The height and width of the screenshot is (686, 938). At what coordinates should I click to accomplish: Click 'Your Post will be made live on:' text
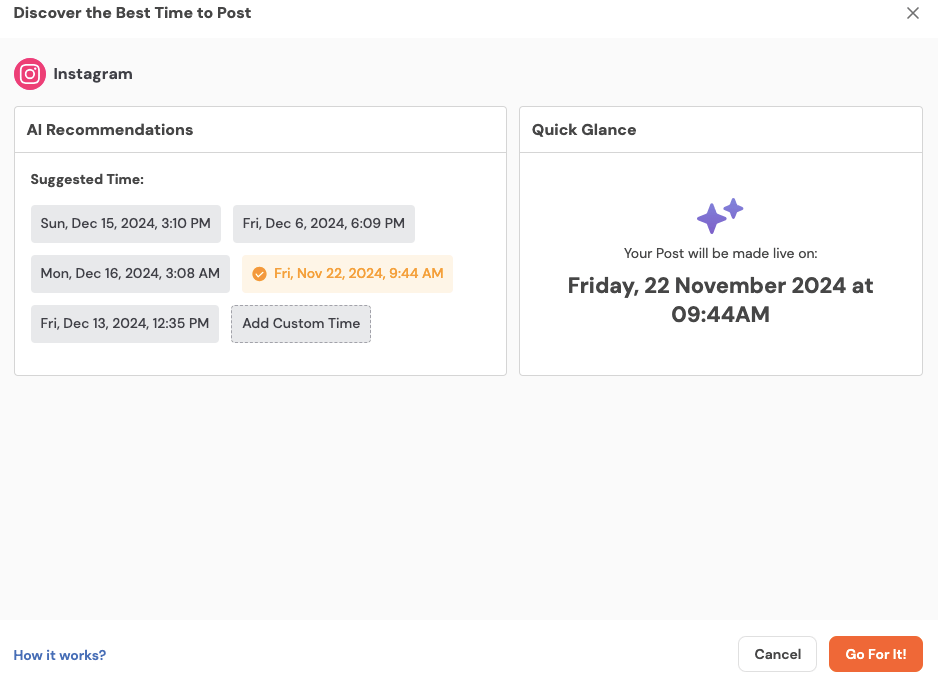click(x=720, y=254)
